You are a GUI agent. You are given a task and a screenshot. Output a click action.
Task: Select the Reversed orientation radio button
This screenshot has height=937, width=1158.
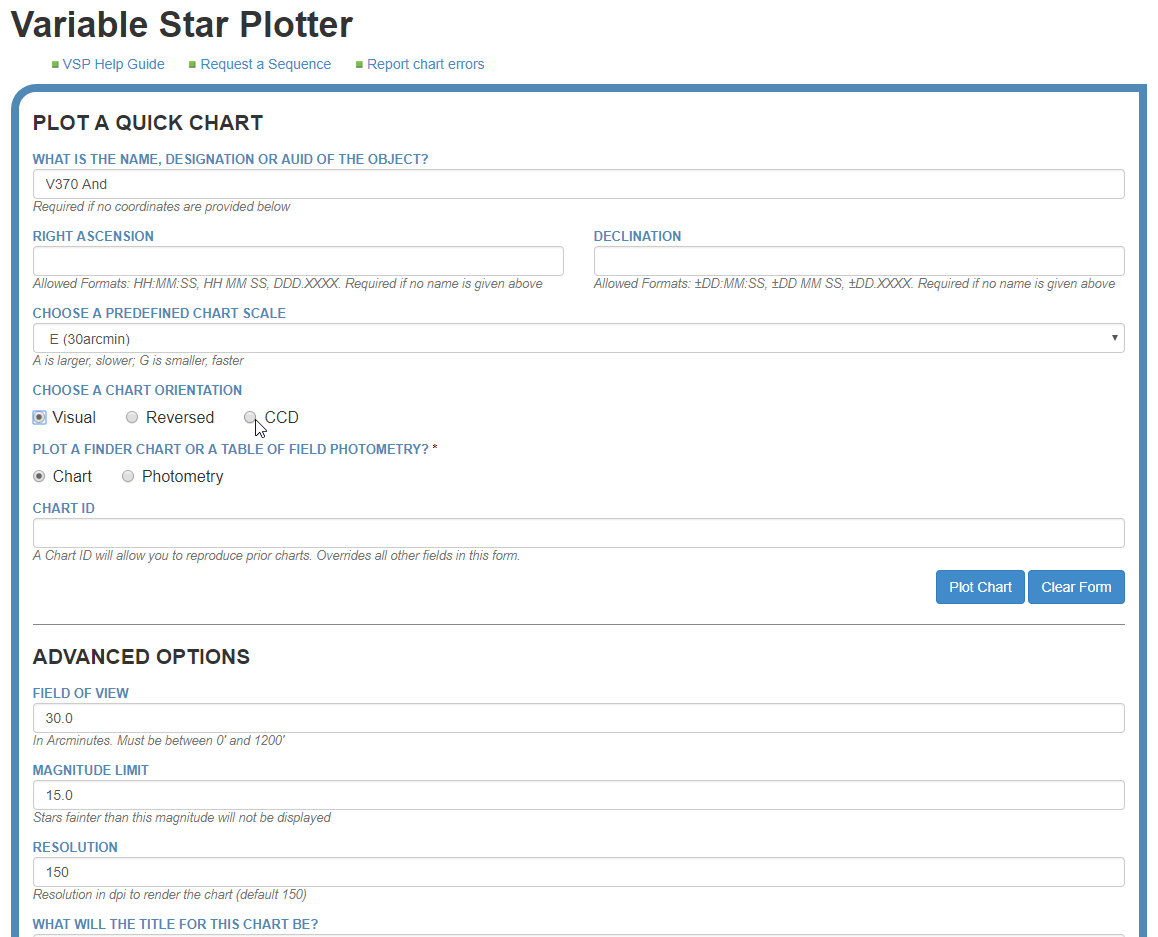131,417
